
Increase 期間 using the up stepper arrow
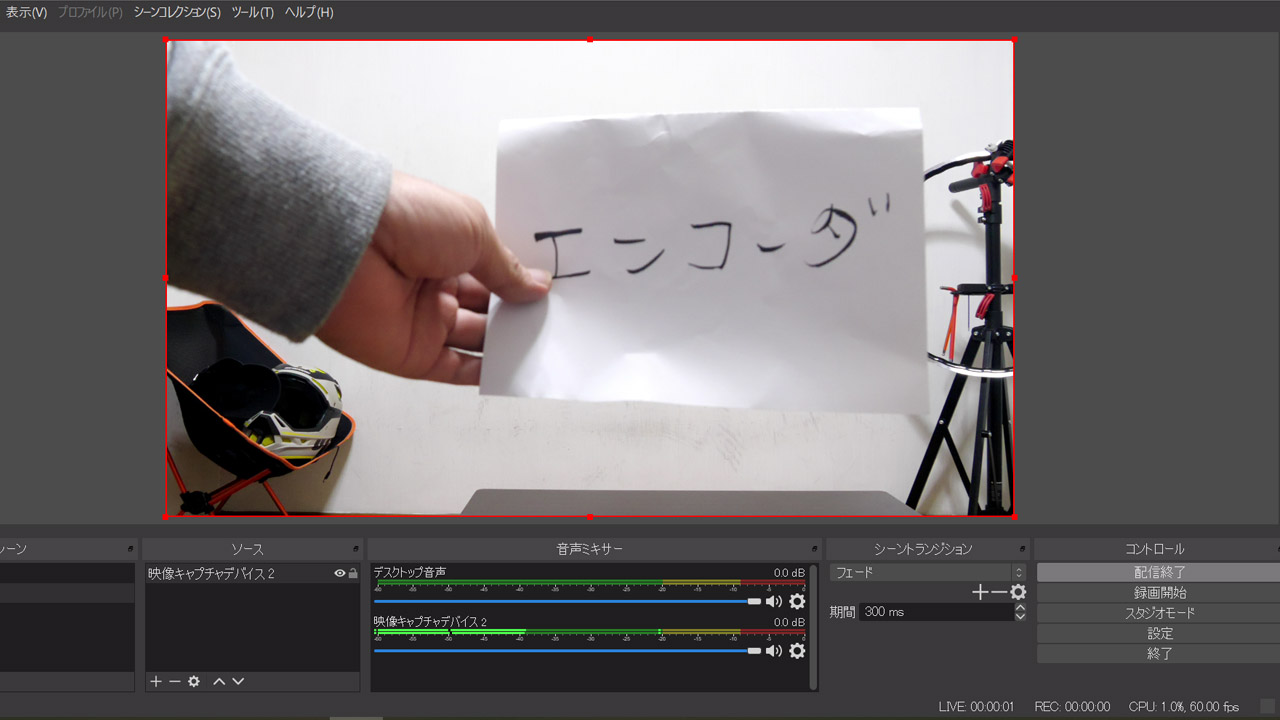point(1019,606)
